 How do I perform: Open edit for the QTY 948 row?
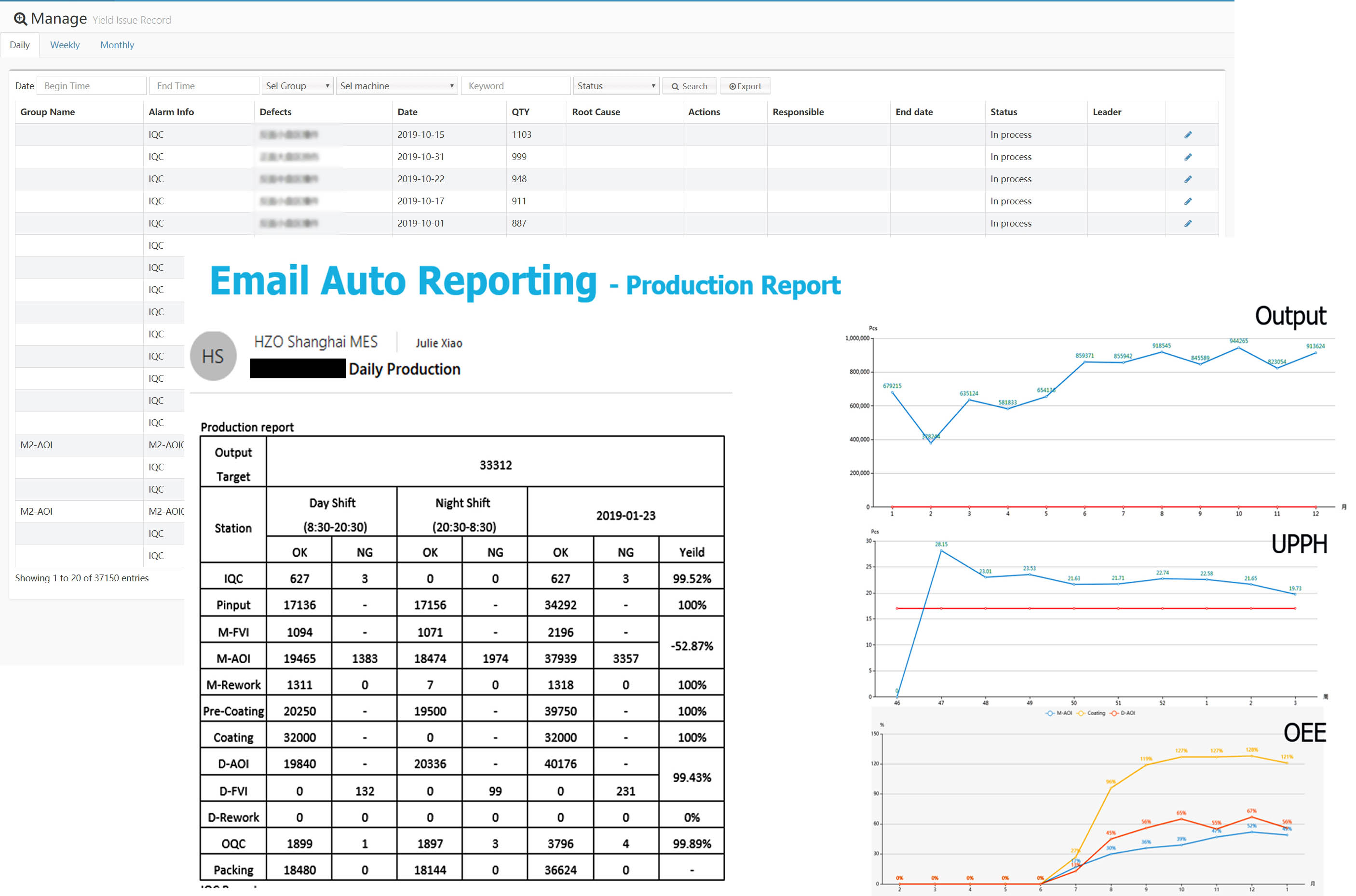click(1187, 179)
